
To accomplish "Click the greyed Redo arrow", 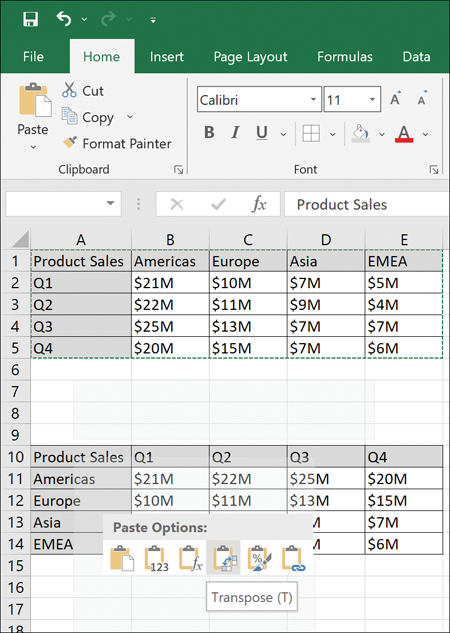I will click(x=109, y=19).
